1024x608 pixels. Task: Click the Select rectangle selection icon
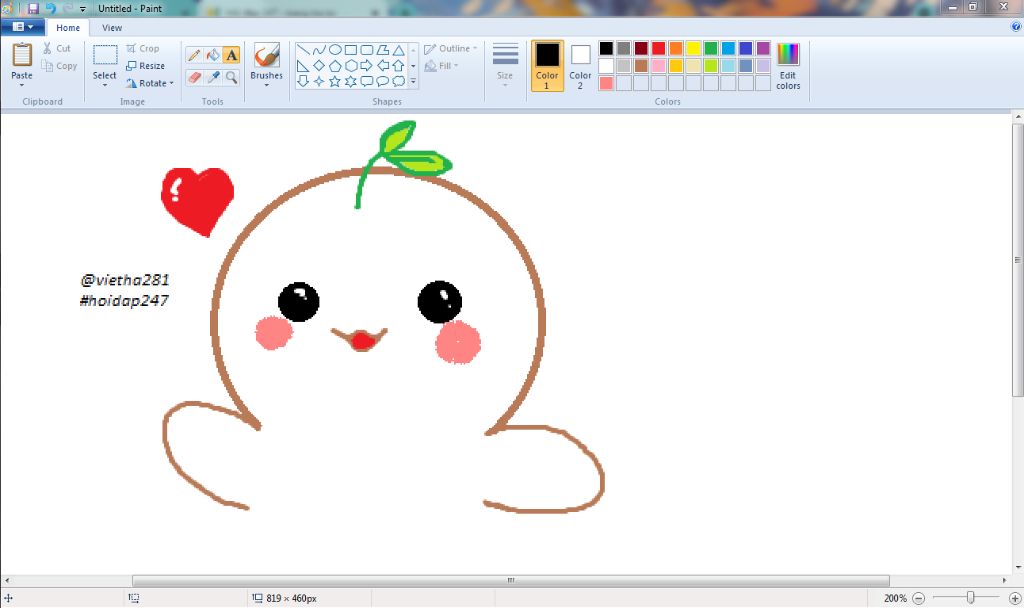pos(104,55)
